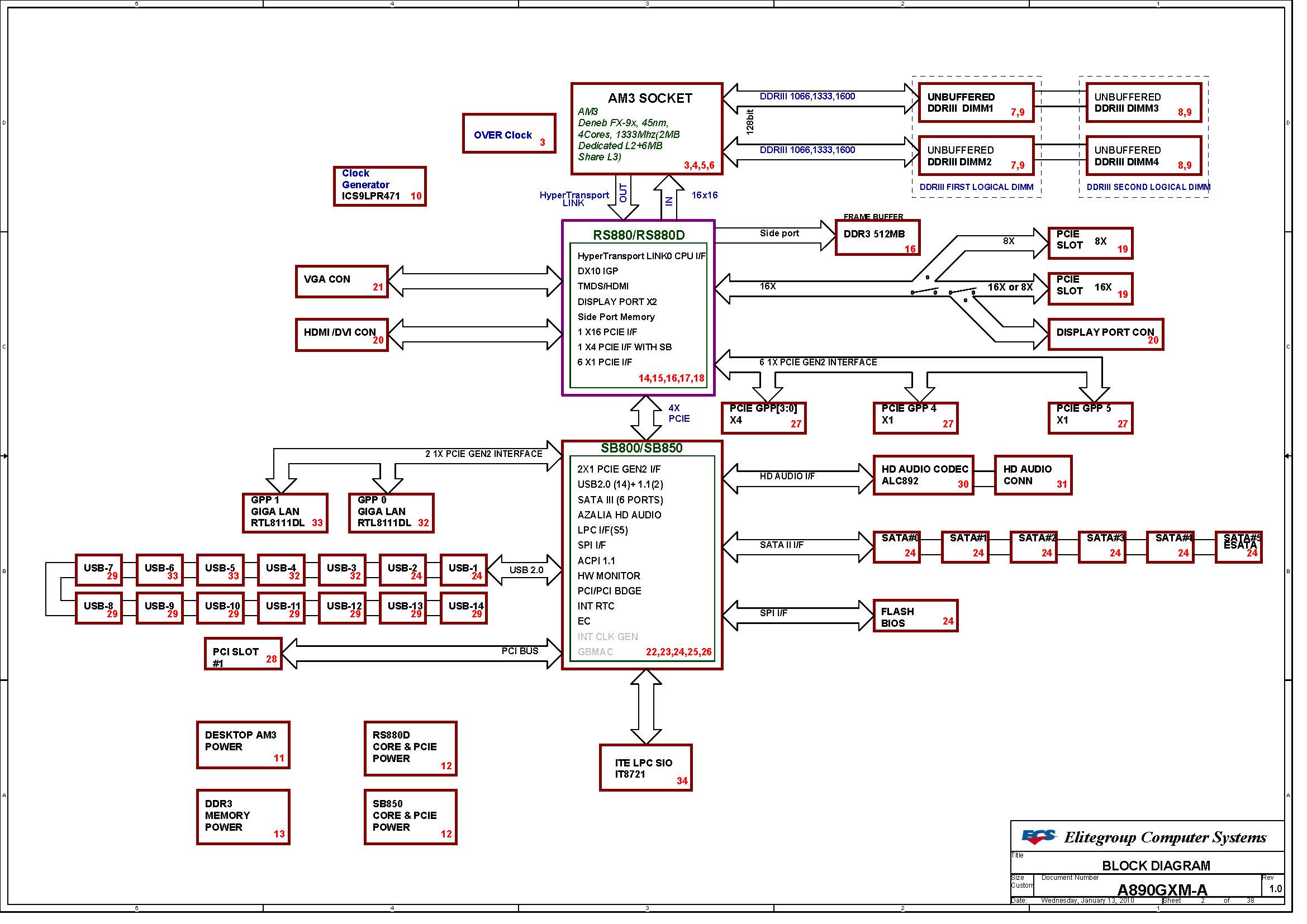Click the PCIE SLOT 16X box

(x=1090, y=288)
